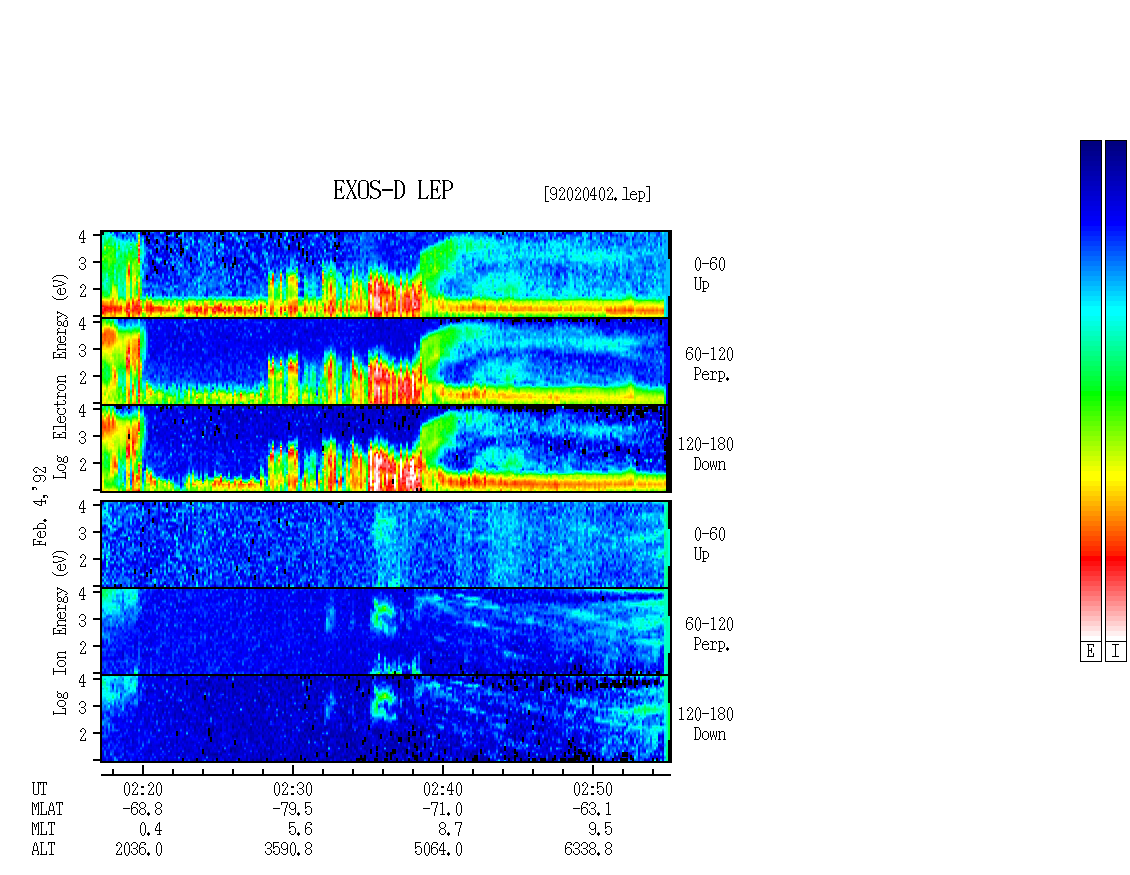
Task: Select the electron panel 60-120 Perp. label
Action: (709, 364)
